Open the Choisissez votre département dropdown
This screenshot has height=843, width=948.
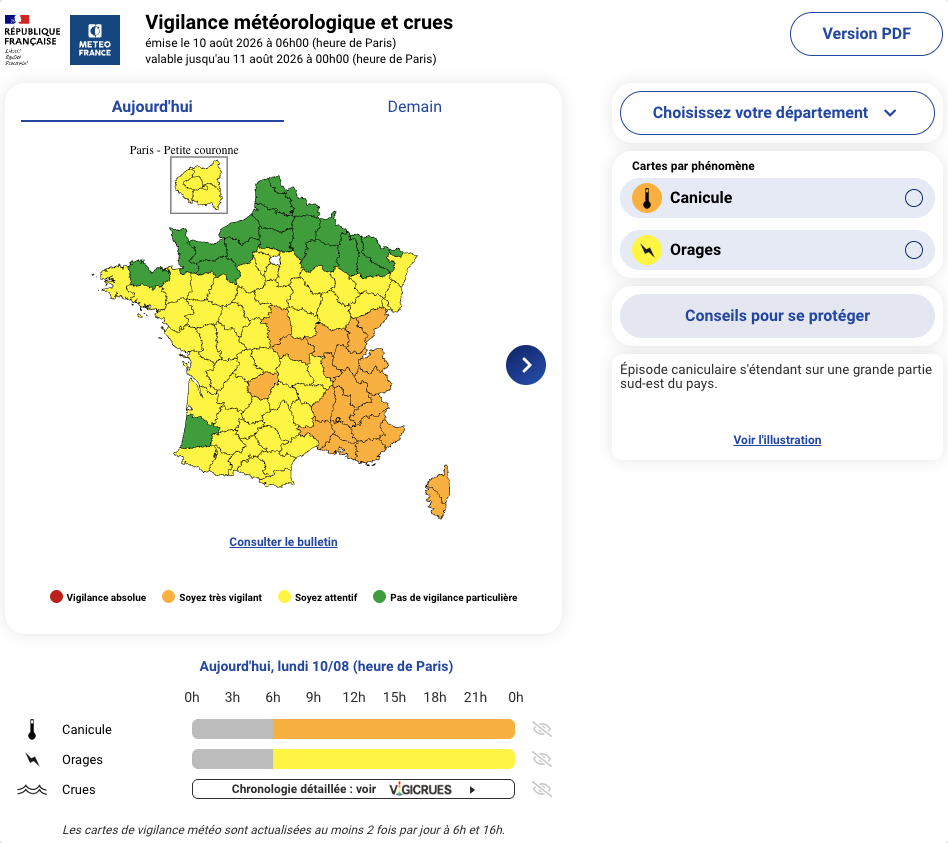coord(777,113)
